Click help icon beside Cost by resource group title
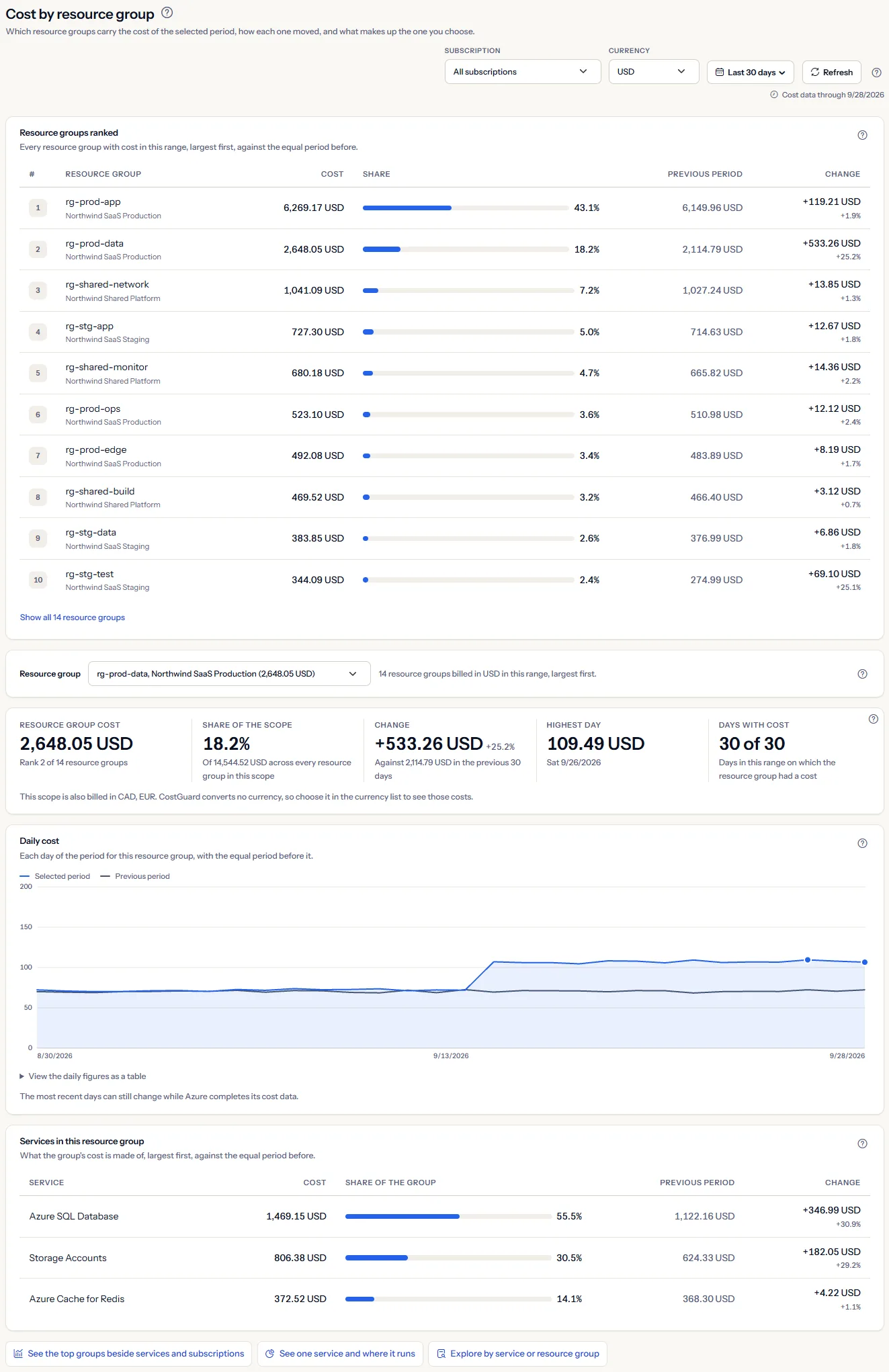The image size is (889, 1372). (167, 13)
